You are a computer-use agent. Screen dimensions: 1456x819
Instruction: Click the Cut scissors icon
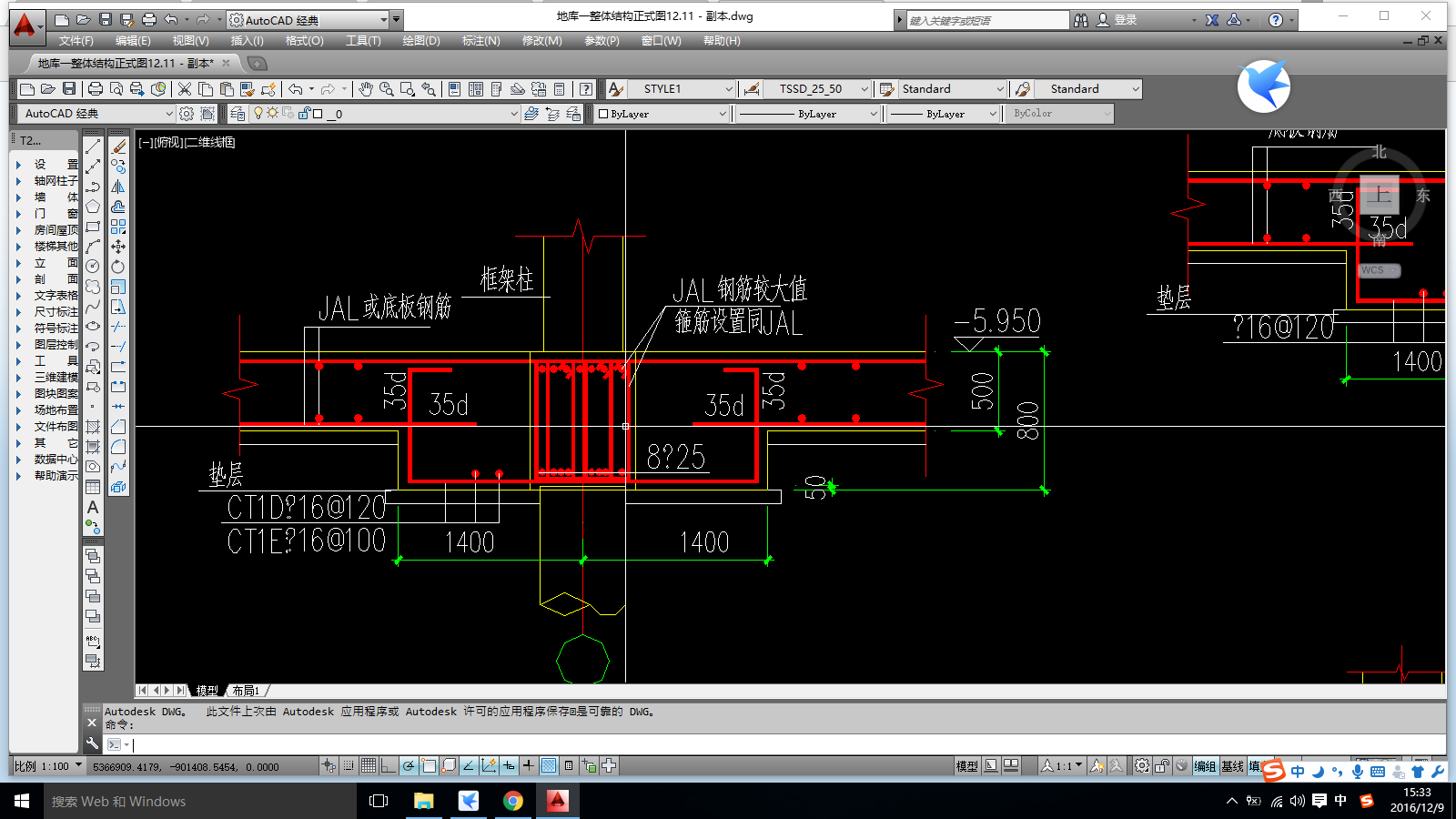185,89
